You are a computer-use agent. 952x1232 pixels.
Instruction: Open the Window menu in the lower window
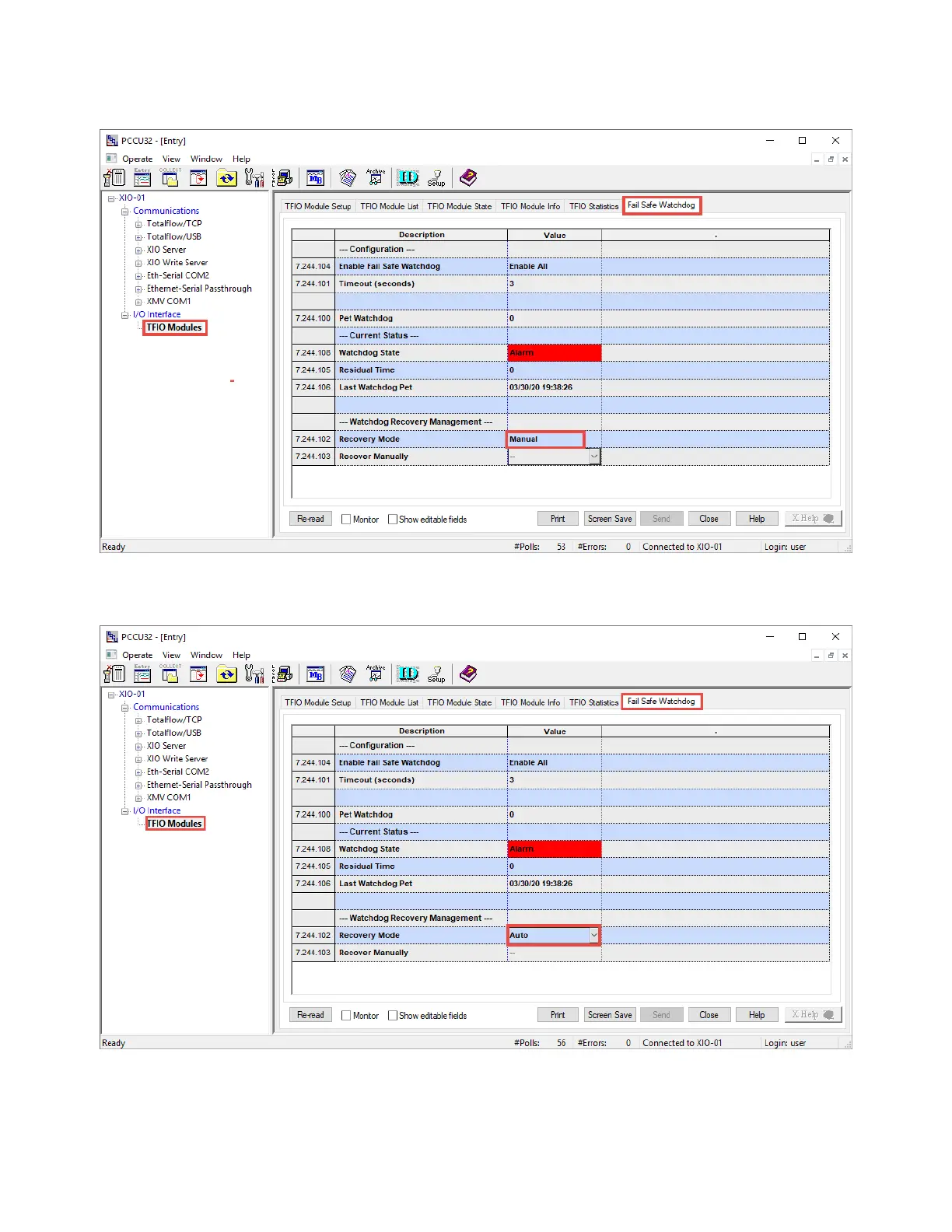click(206, 656)
